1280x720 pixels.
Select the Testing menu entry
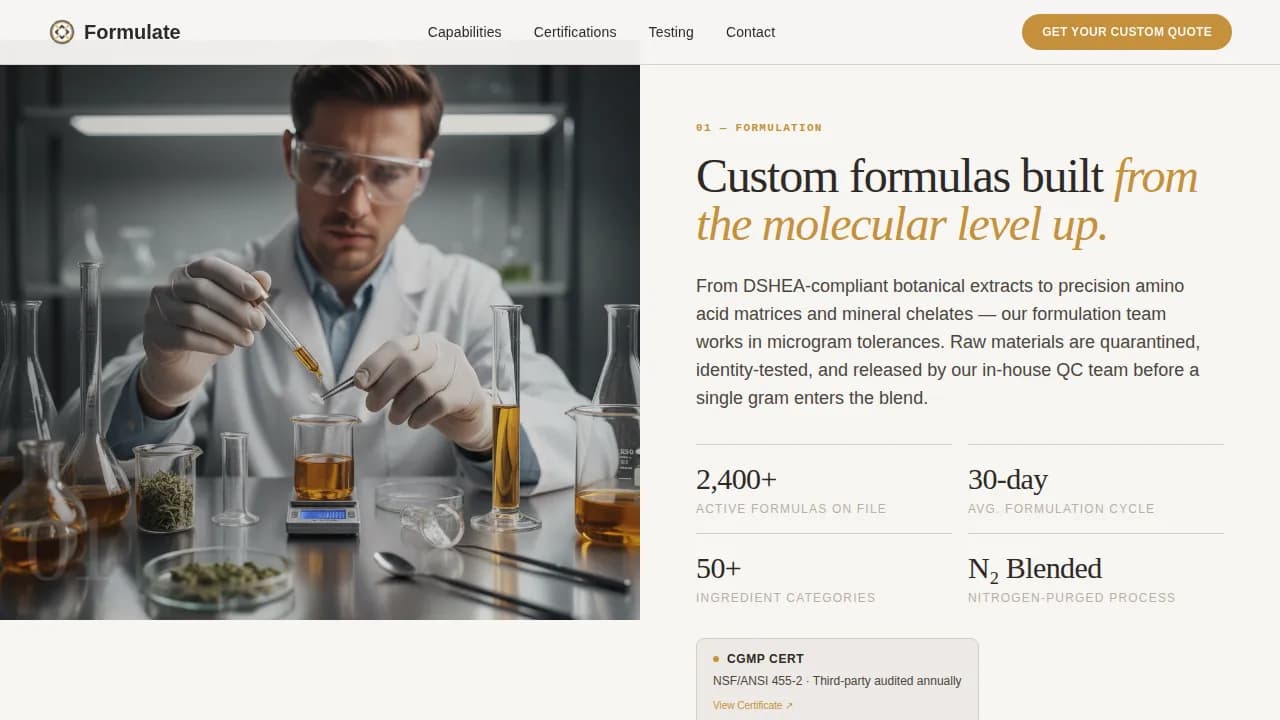coord(670,32)
